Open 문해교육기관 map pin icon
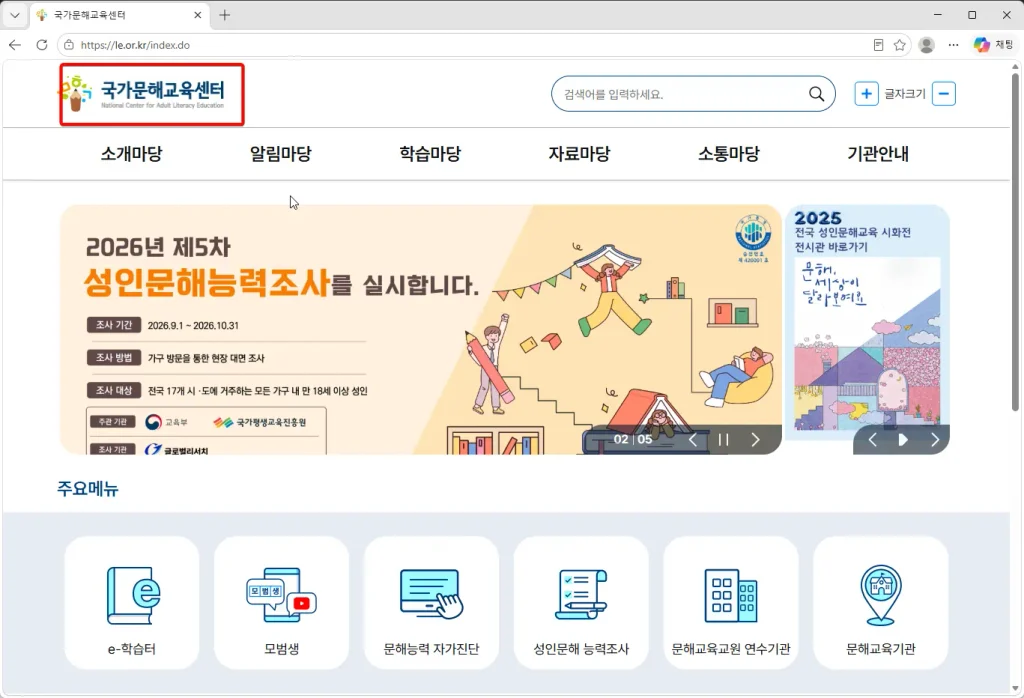This screenshot has height=698, width=1024. click(x=880, y=595)
